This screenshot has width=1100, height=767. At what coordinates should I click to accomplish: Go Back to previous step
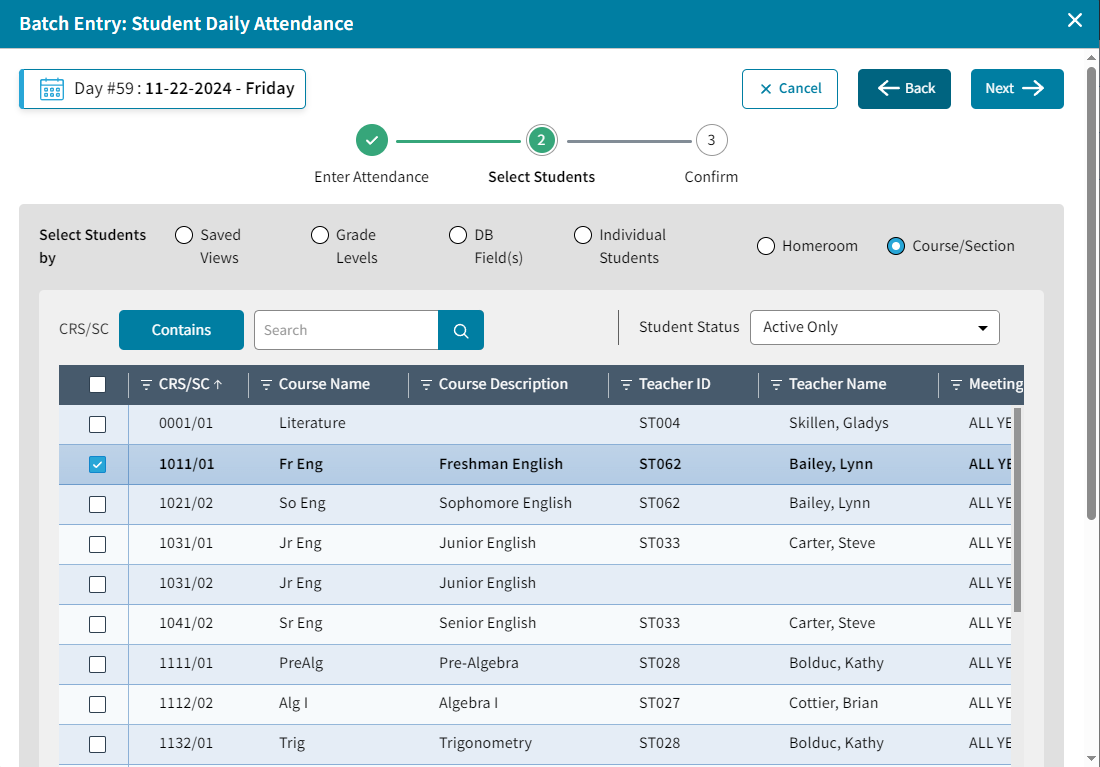coord(904,89)
